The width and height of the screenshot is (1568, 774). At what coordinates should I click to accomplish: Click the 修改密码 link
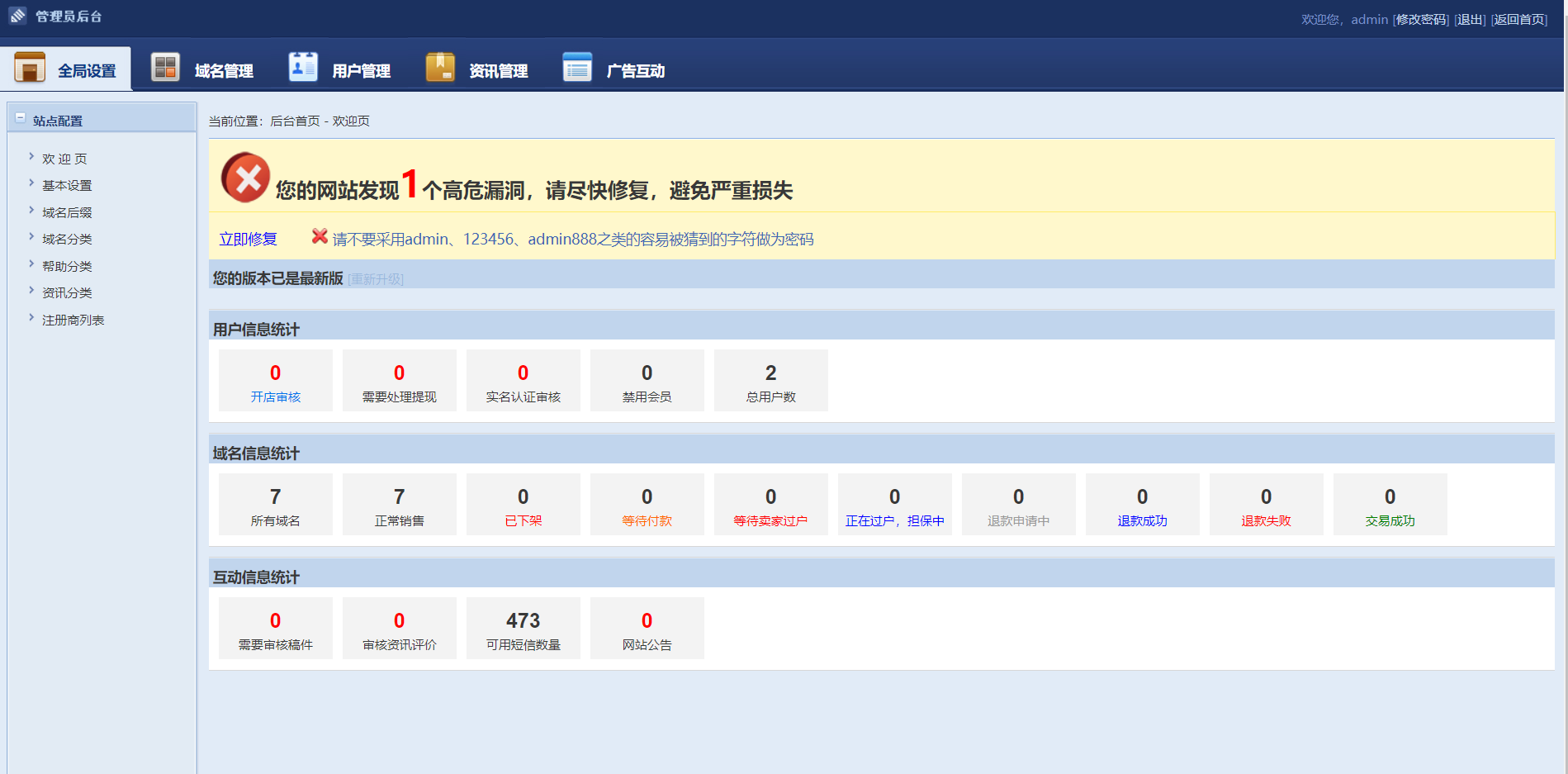1420,20
